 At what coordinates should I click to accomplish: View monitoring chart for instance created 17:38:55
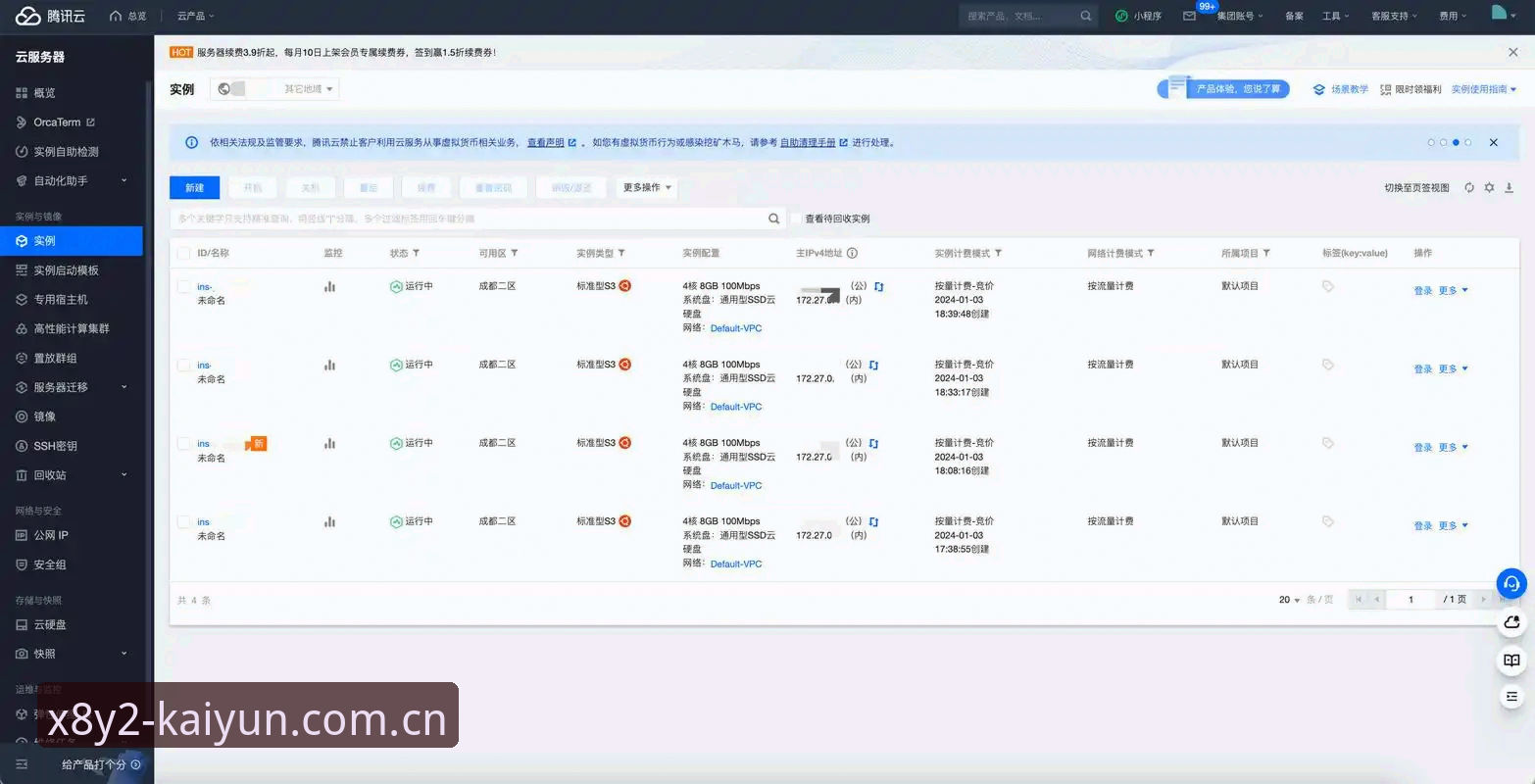pyautogui.click(x=329, y=521)
